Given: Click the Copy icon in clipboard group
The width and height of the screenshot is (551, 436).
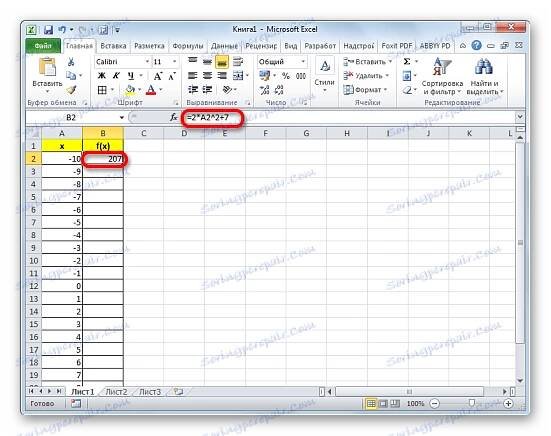Looking at the screenshot, I should [71, 75].
